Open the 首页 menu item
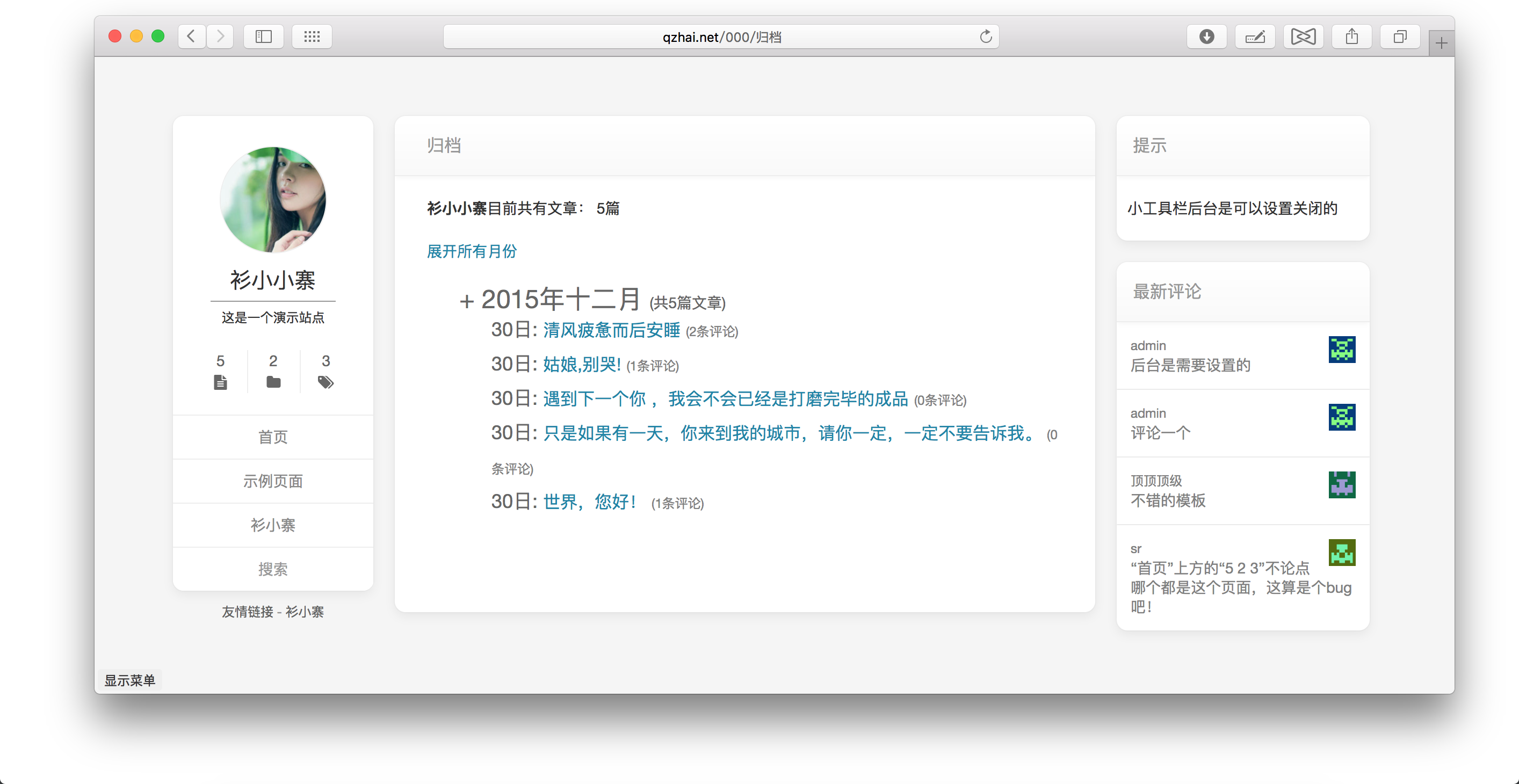The image size is (1519, 784). tap(272, 437)
